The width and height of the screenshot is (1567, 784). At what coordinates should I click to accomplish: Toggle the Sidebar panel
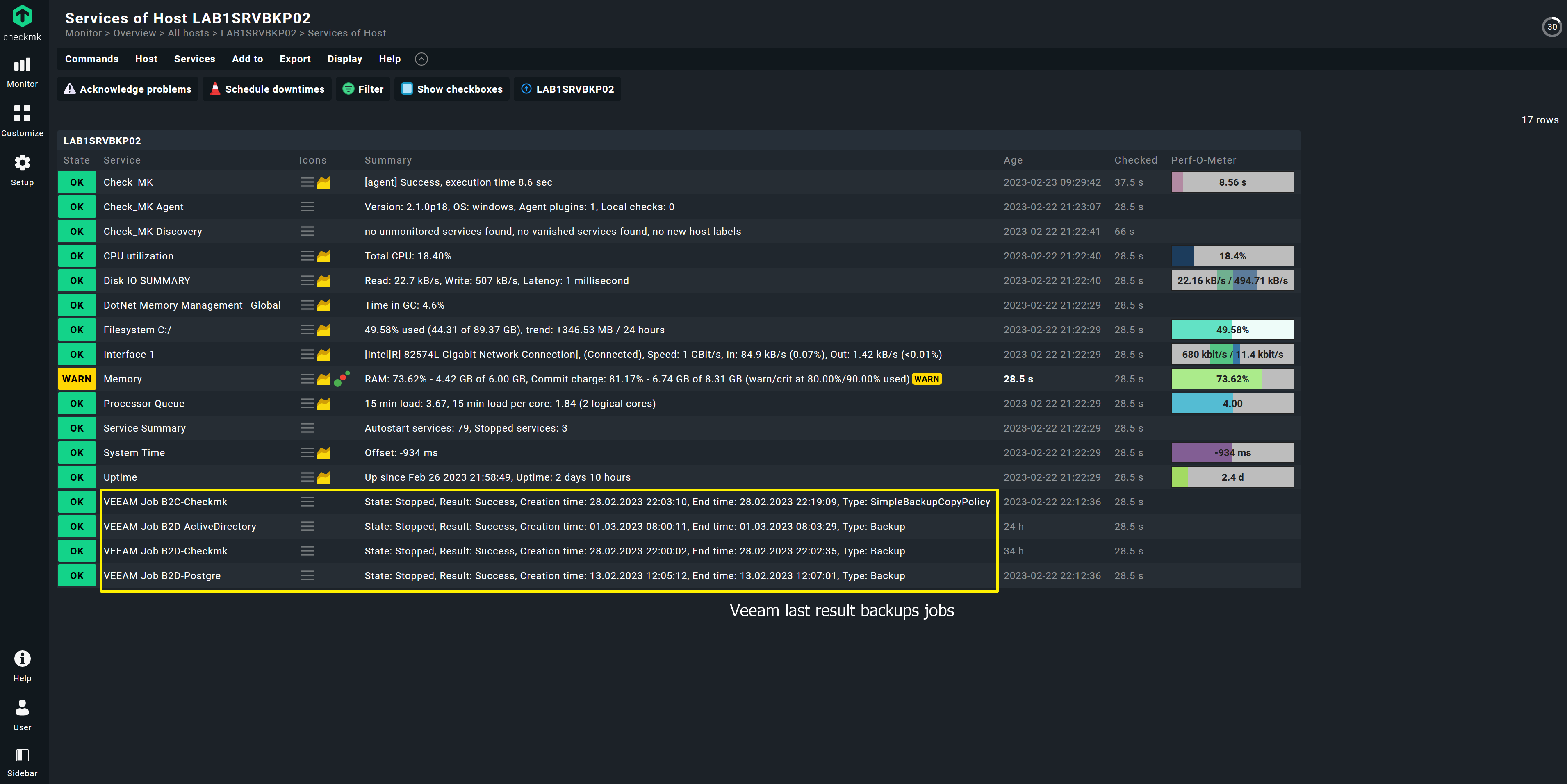click(22, 764)
